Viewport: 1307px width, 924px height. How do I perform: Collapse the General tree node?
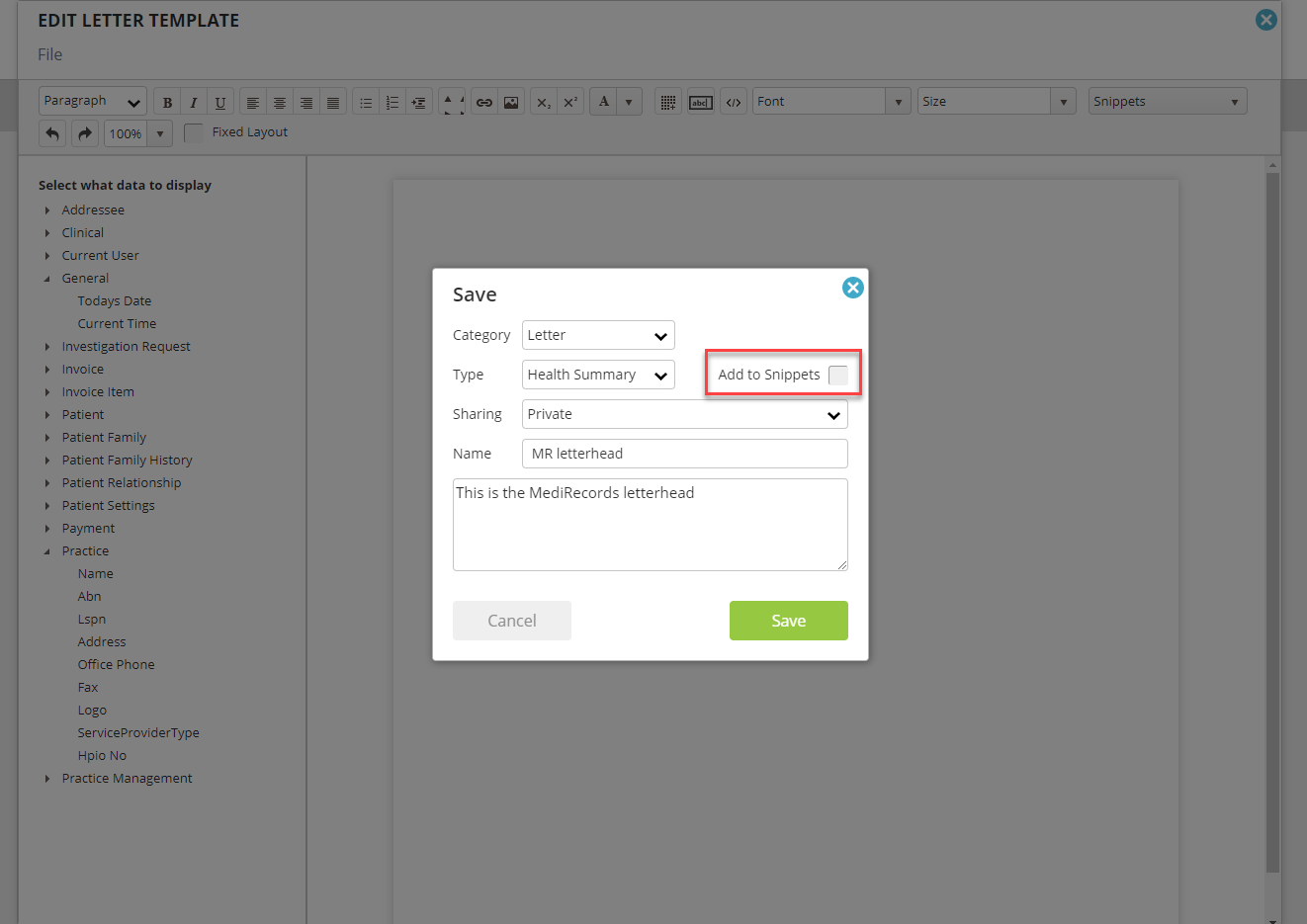pos(47,279)
